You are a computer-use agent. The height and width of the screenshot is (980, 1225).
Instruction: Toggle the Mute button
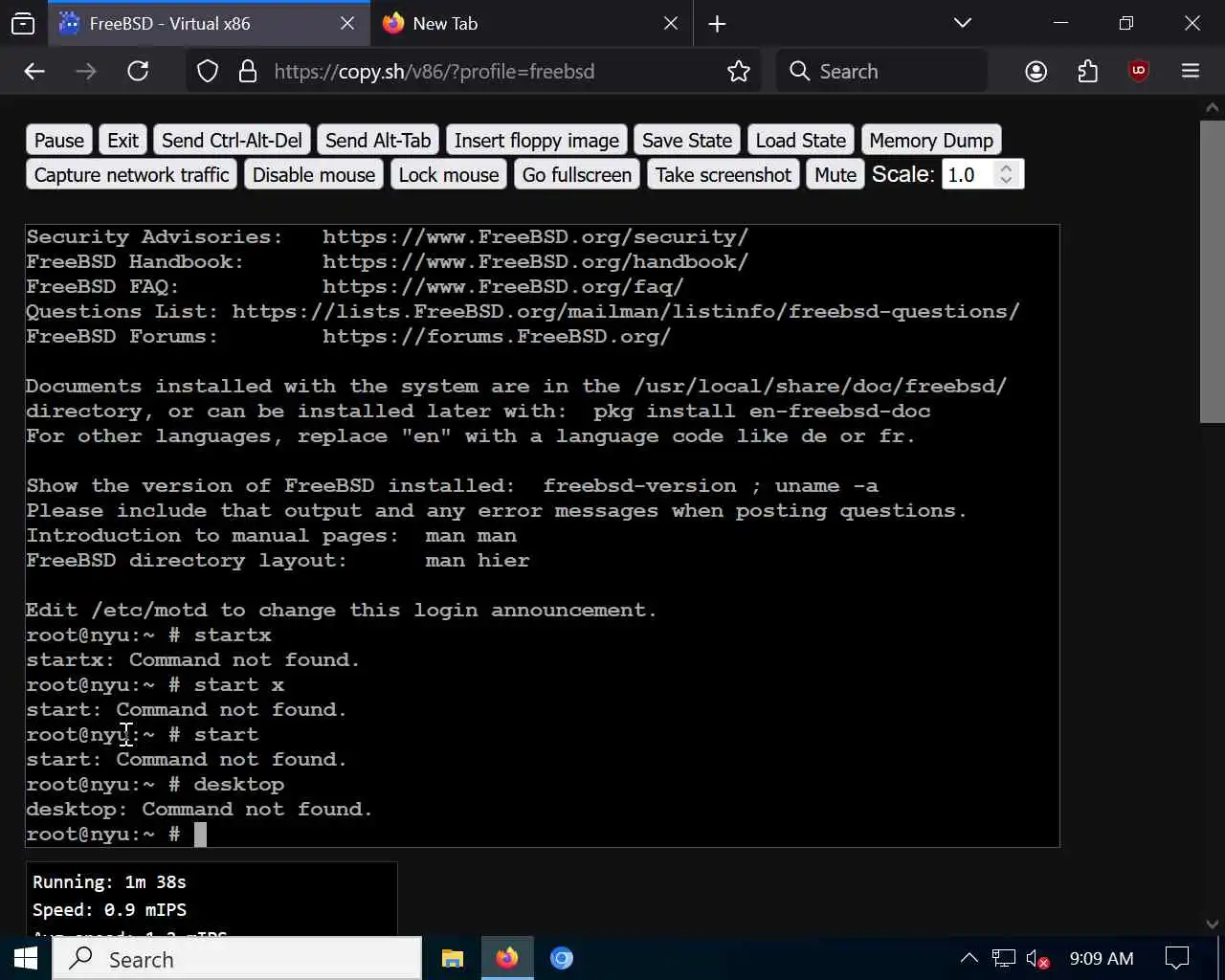click(835, 175)
